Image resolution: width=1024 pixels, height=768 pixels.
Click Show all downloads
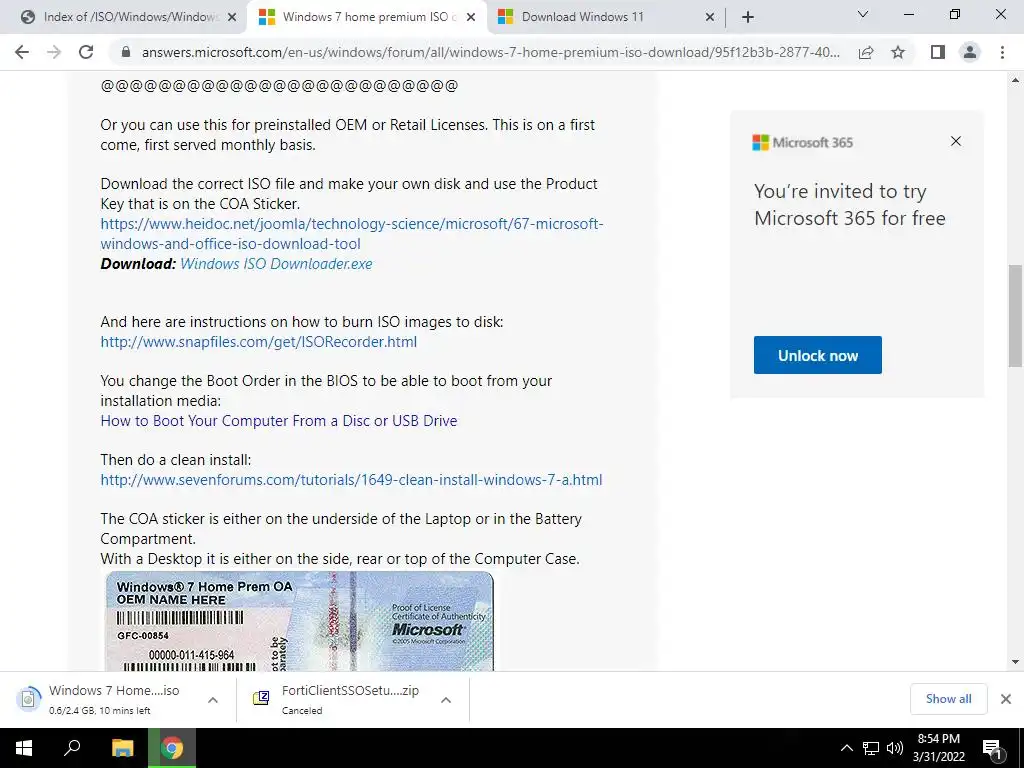(948, 699)
